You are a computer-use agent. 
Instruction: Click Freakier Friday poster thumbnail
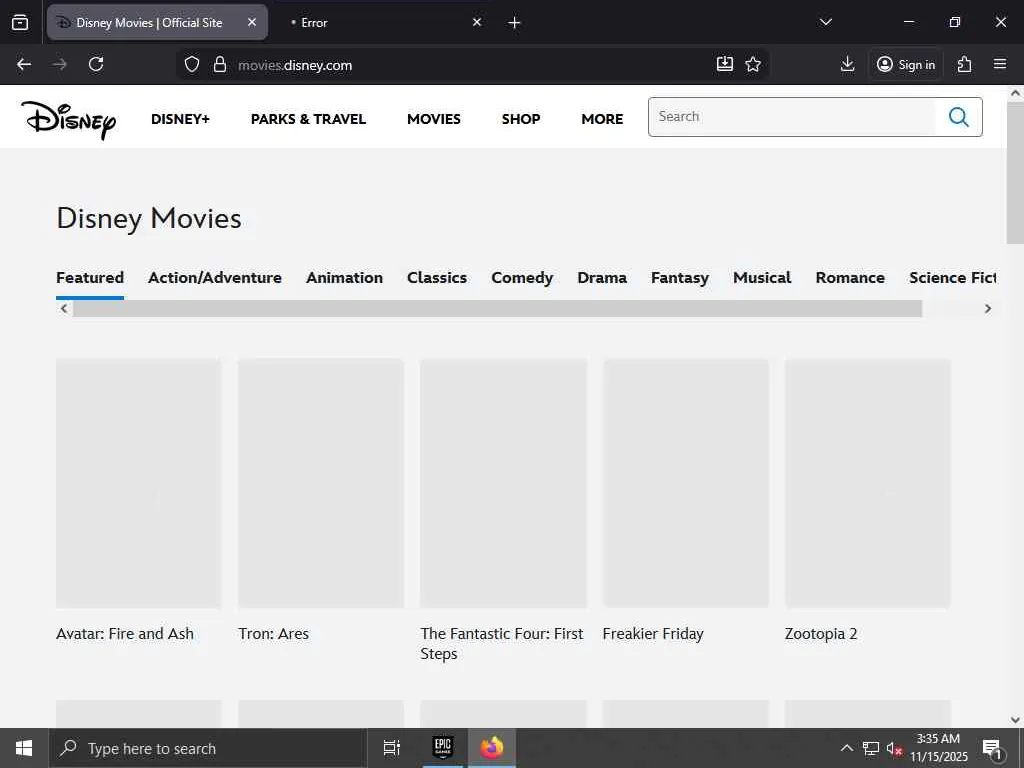click(686, 483)
